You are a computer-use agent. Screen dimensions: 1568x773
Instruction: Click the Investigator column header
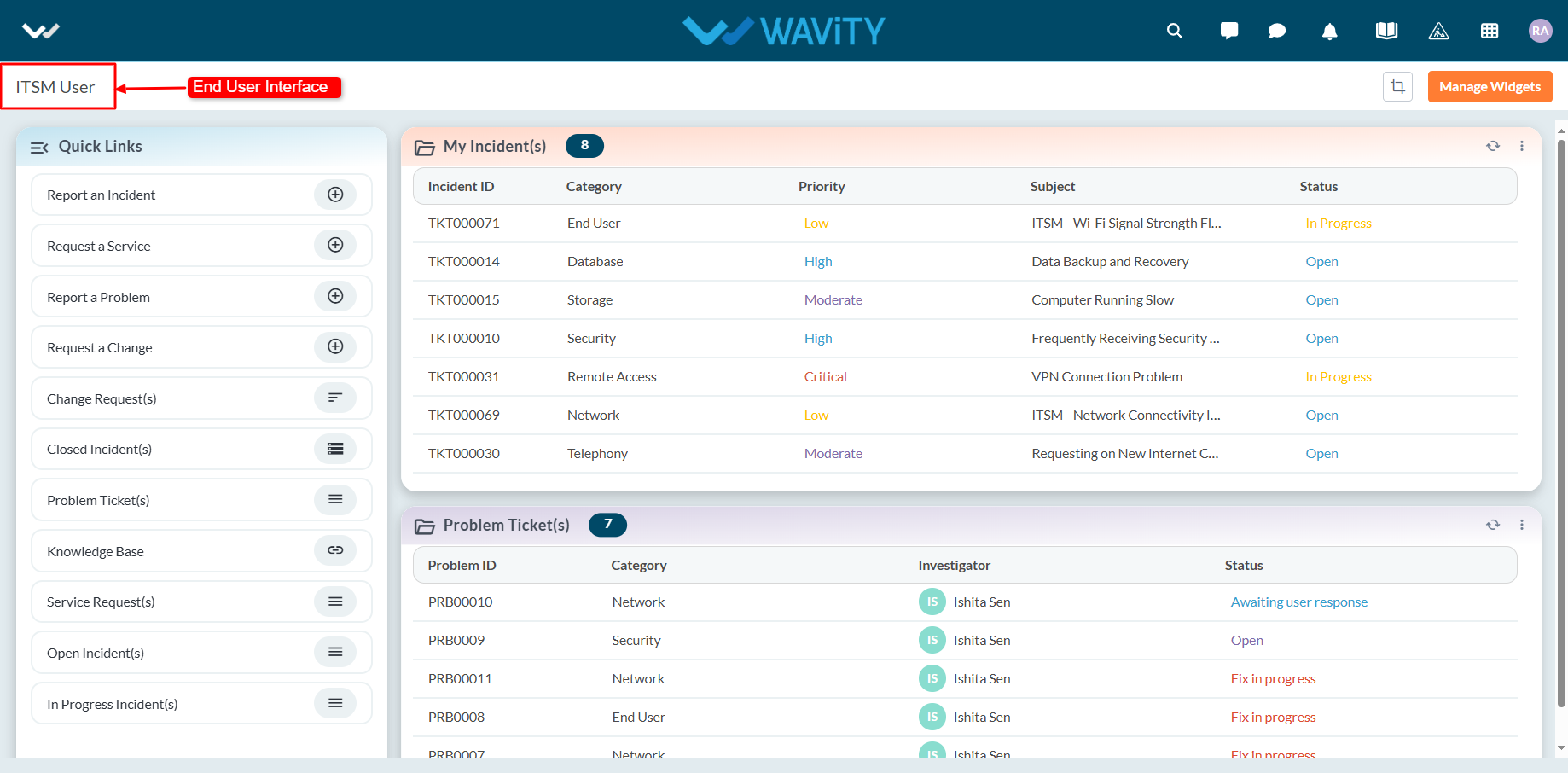coord(954,565)
